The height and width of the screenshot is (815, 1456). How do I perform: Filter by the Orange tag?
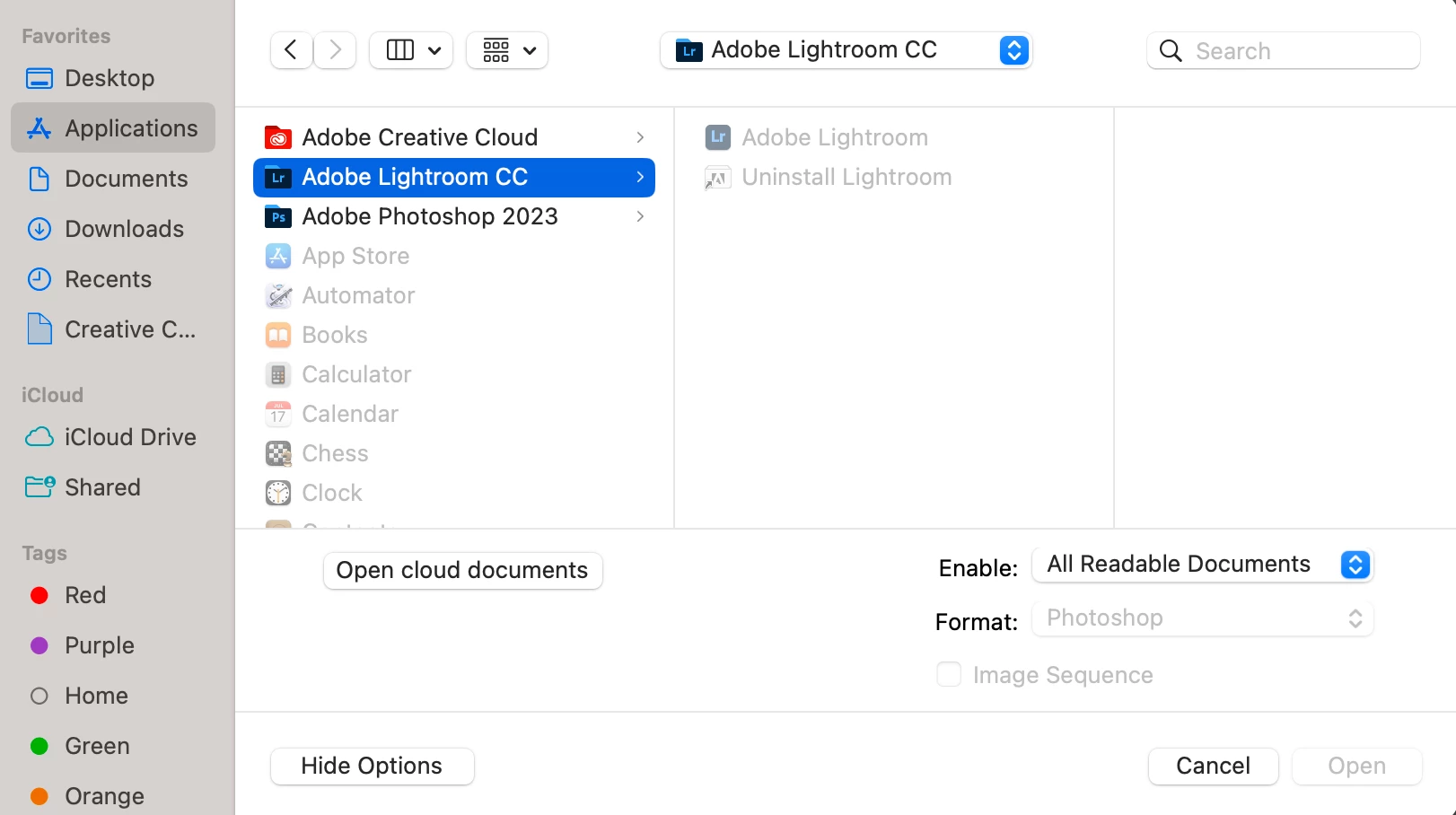[x=113, y=796]
